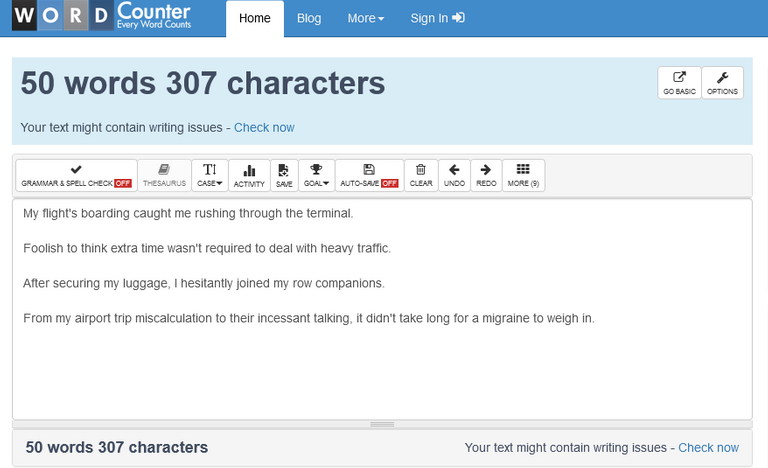Expand the Case dropdown
The image size is (768, 468).
tap(210, 175)
